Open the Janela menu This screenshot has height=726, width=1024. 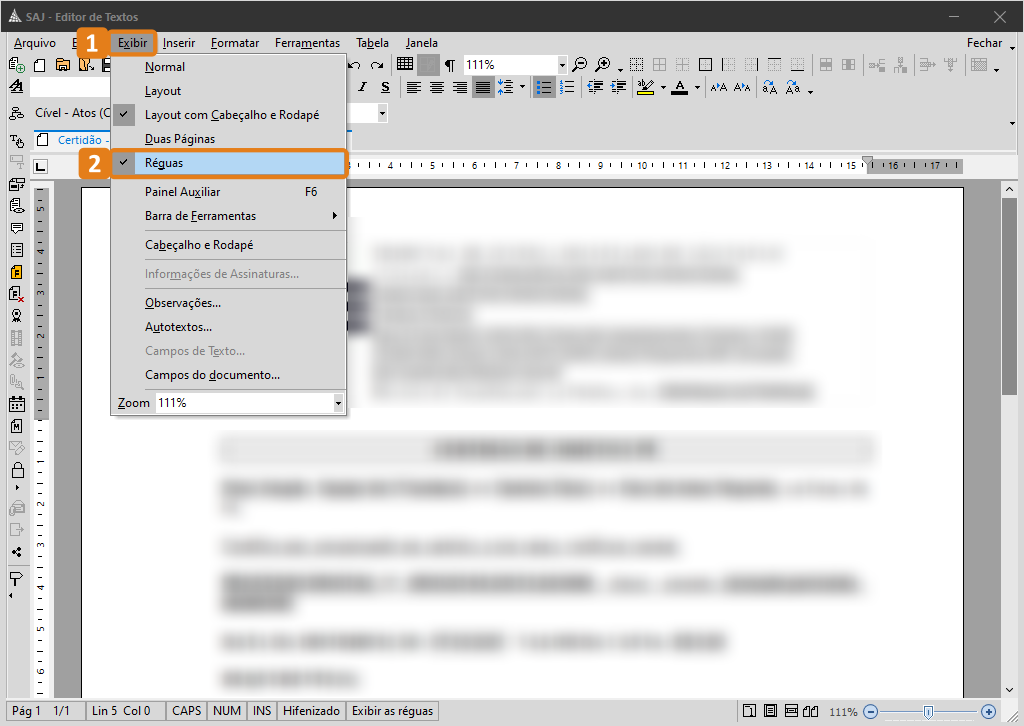[421, 43]
